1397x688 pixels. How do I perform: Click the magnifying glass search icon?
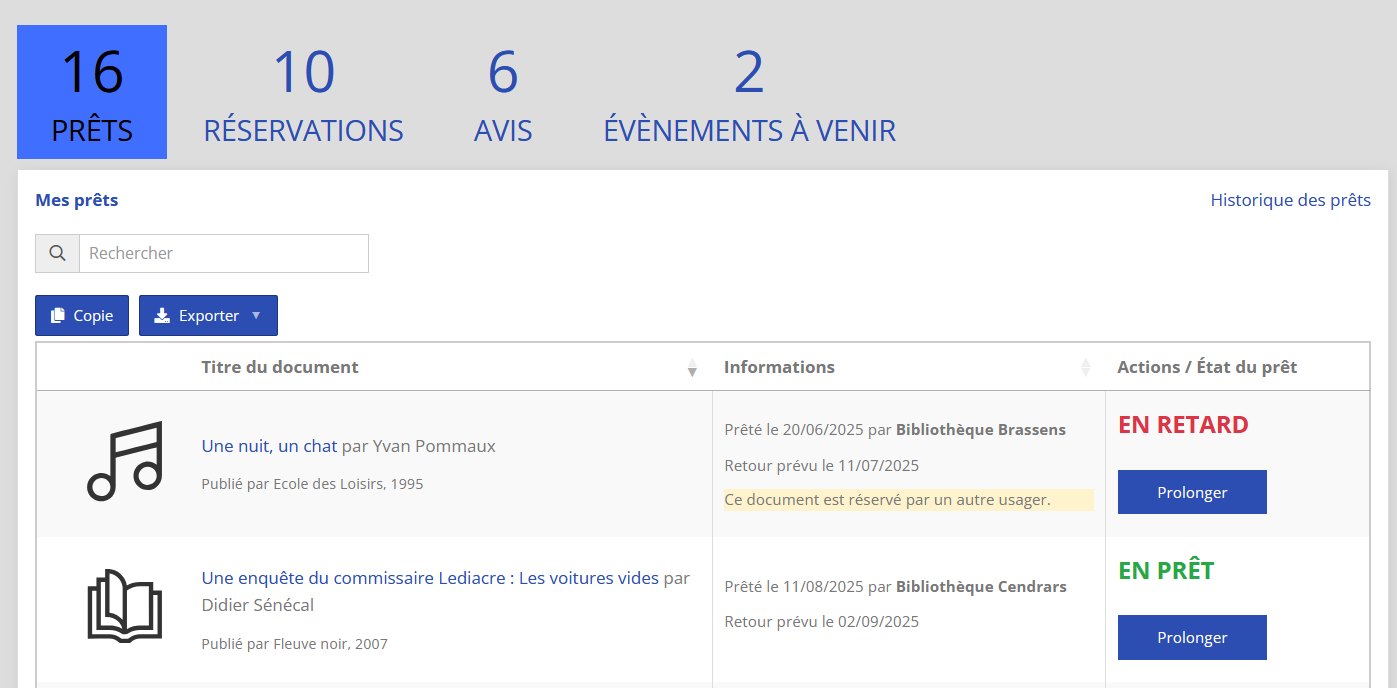[57, 254]
